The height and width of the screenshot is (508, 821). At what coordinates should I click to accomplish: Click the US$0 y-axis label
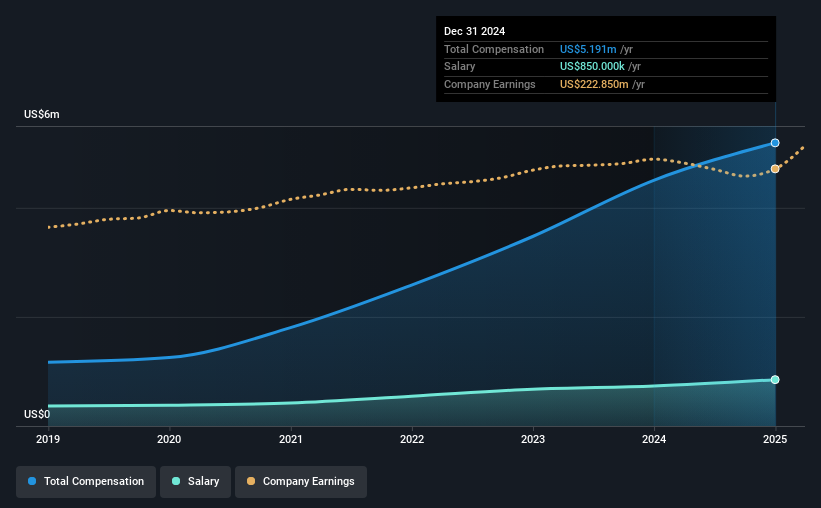point(37,414)
